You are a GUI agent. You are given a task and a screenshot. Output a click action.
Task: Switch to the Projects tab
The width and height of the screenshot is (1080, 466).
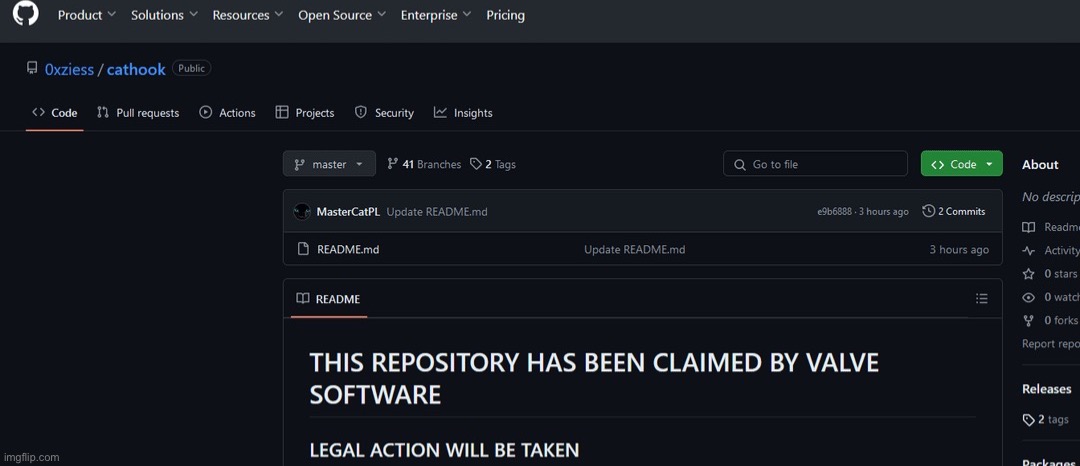point(304,113)
